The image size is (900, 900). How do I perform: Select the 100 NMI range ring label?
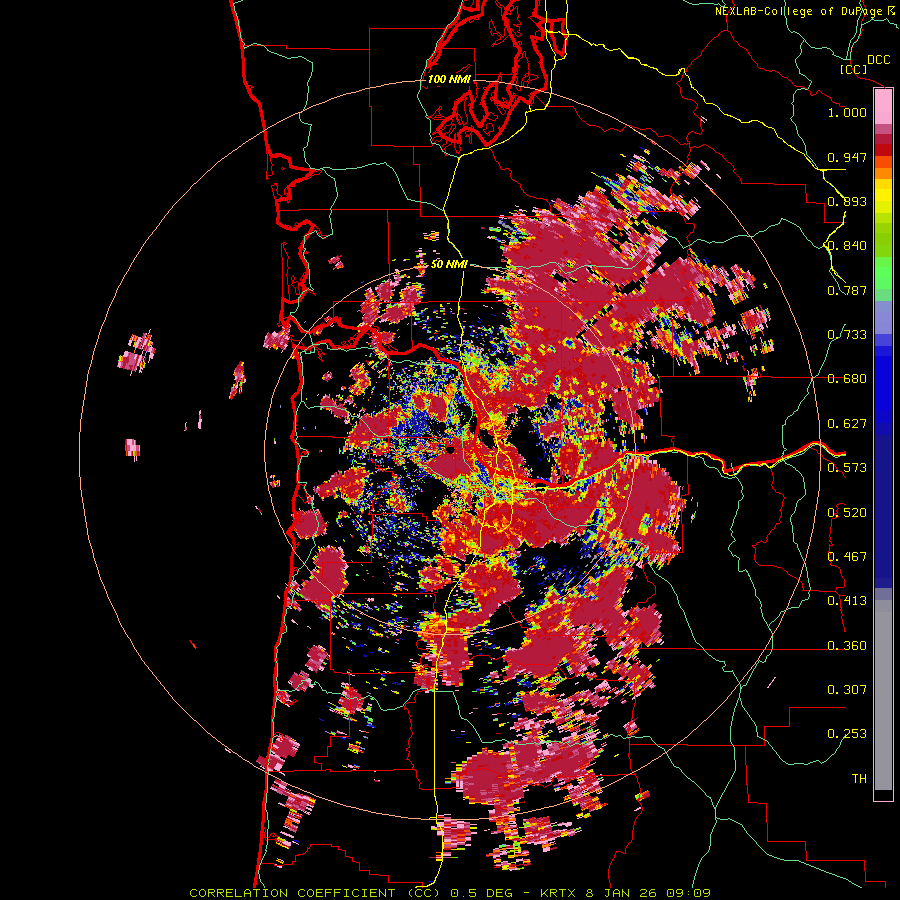pyautogui.click(x=449, y=79)
